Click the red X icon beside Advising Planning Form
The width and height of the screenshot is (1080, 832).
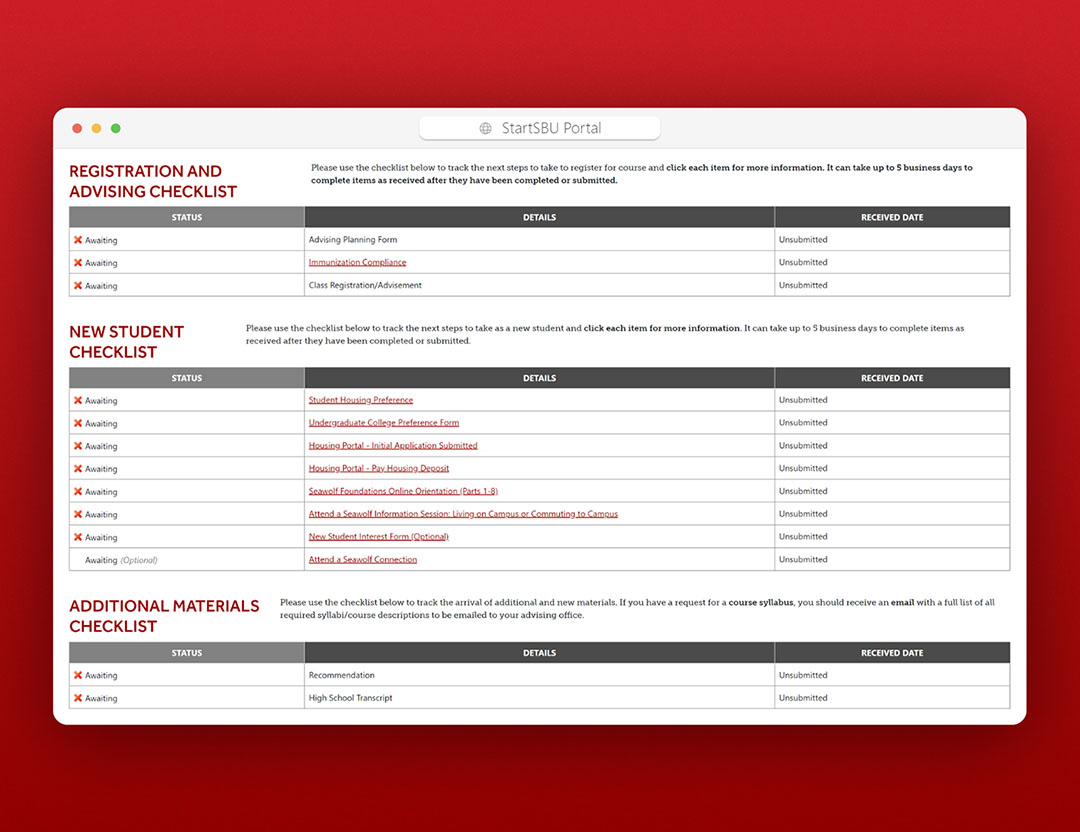[x=78, y=239]
